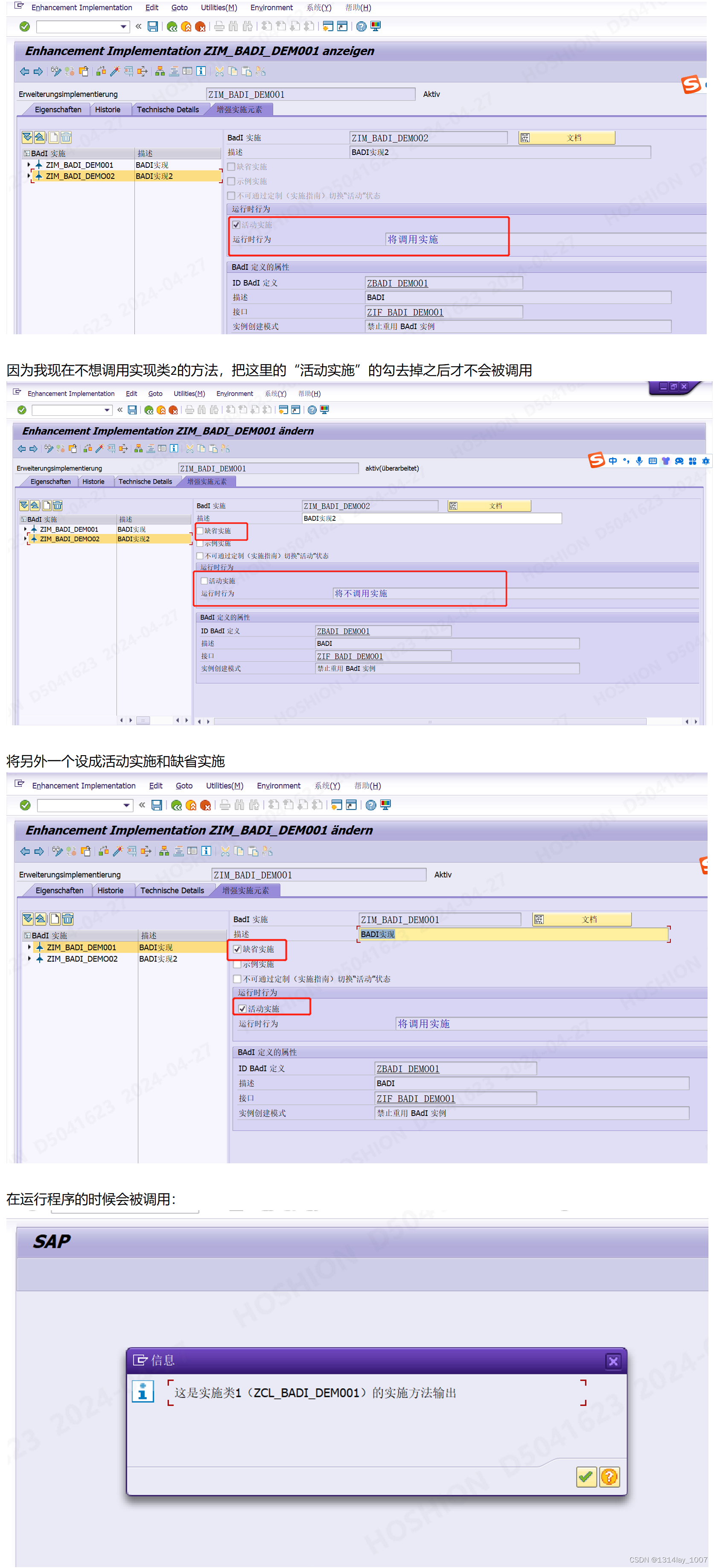Click Save icon in last ändern window
Screen dimensions: 714x1568
coord(157,805)
